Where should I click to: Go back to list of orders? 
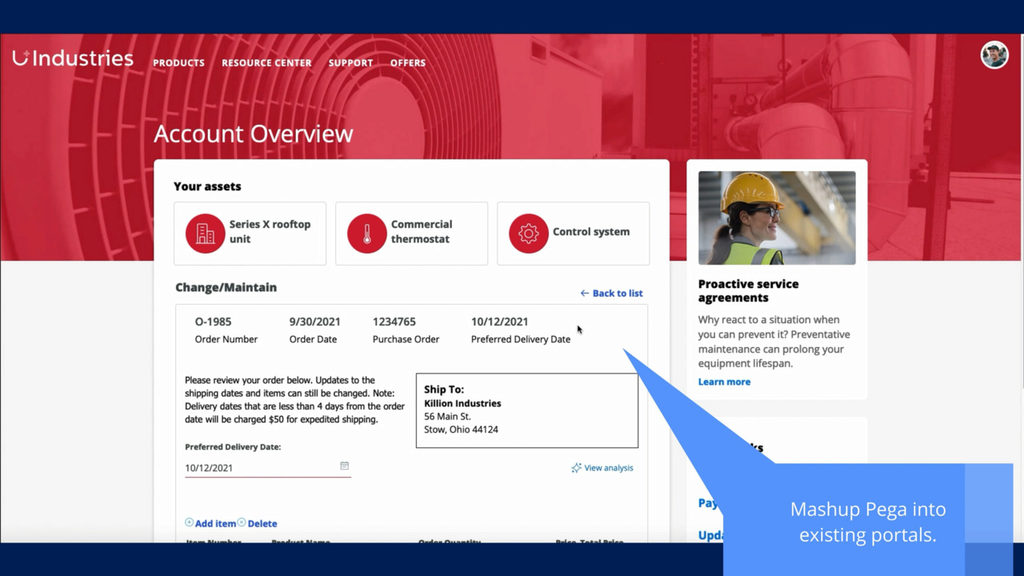(x=611, y=293)
